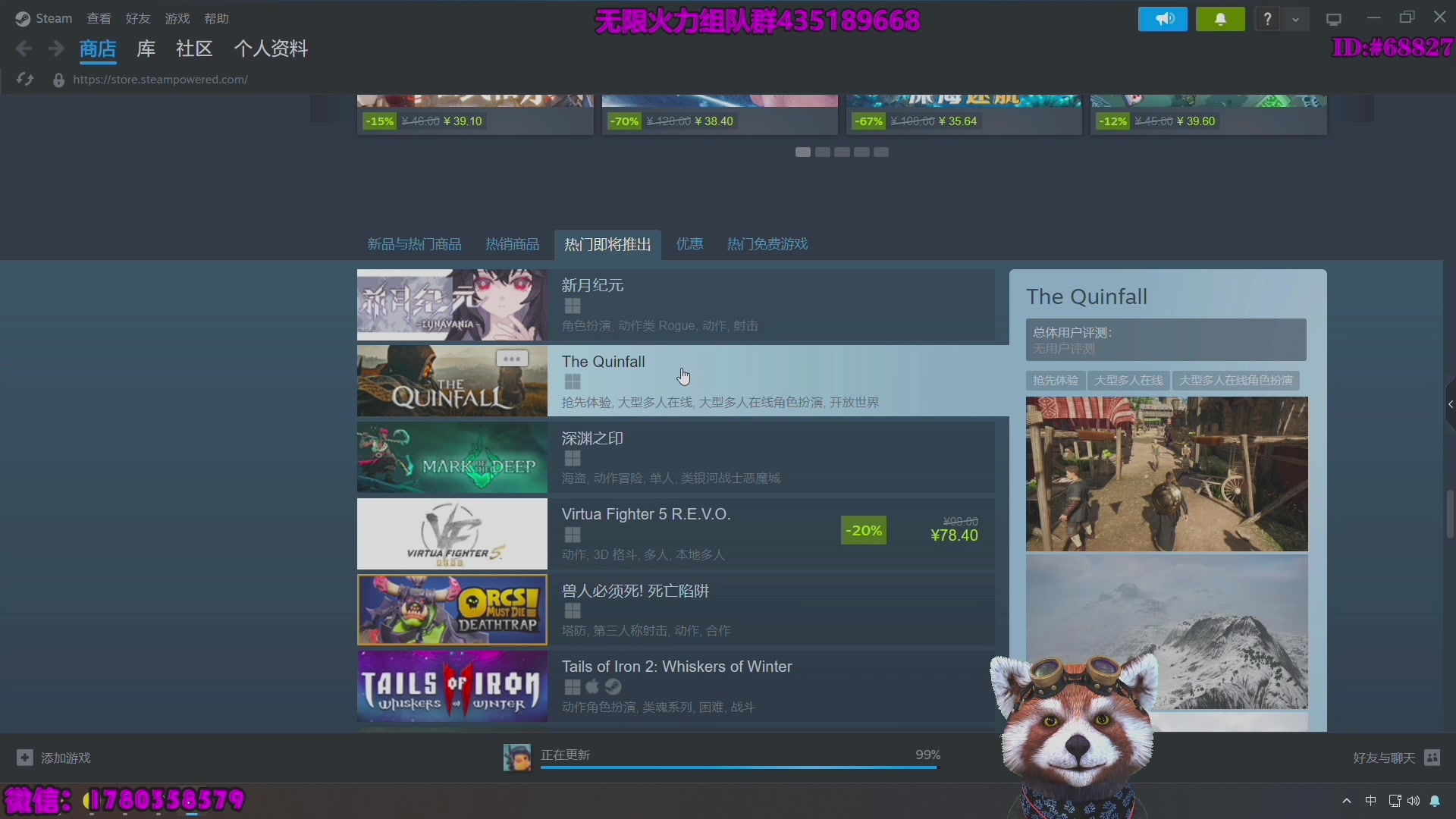
Task: Open the 查看 menu
Action: 99,18
